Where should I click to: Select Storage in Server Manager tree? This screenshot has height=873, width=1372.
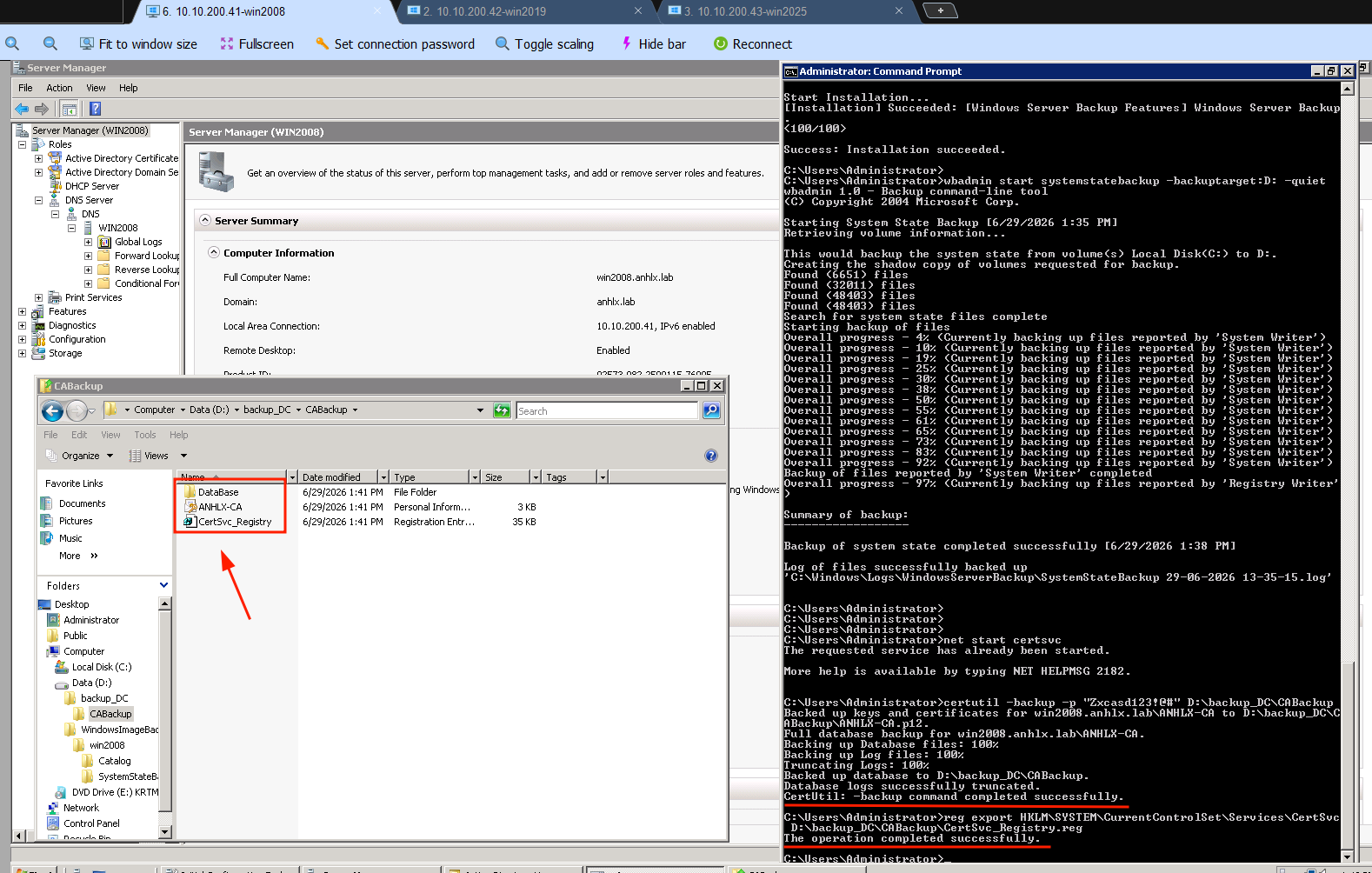point(65,353)
